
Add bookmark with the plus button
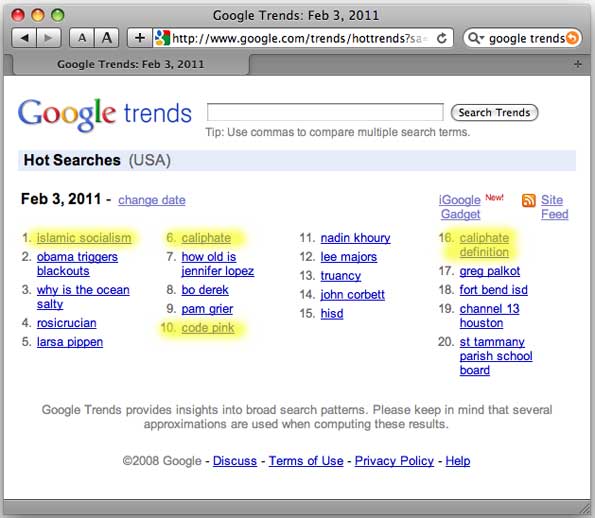pos(140,38)
